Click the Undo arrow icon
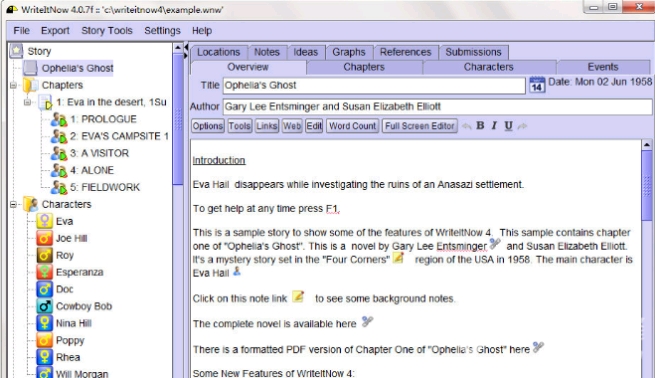The height and width of the screenshot is (378, 655). pos(467,126)
